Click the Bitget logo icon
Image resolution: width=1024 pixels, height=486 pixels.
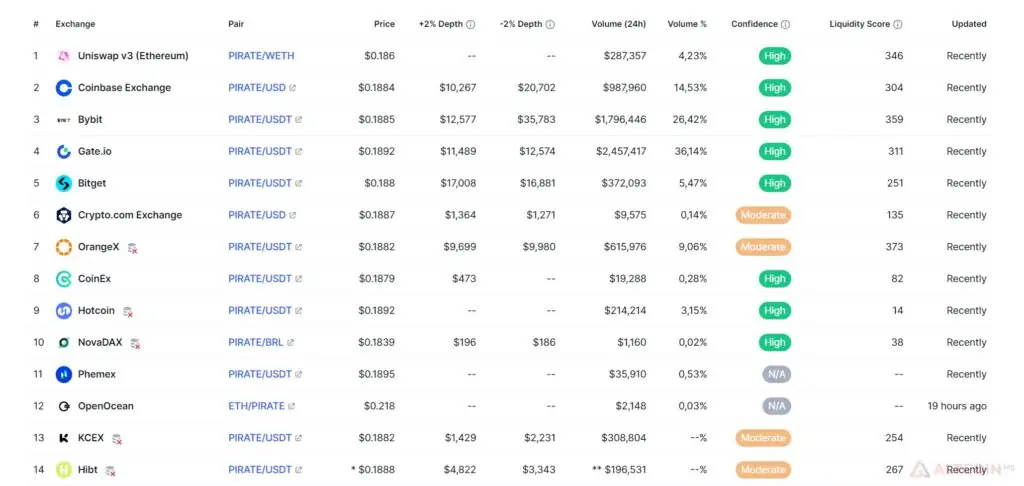63,184
